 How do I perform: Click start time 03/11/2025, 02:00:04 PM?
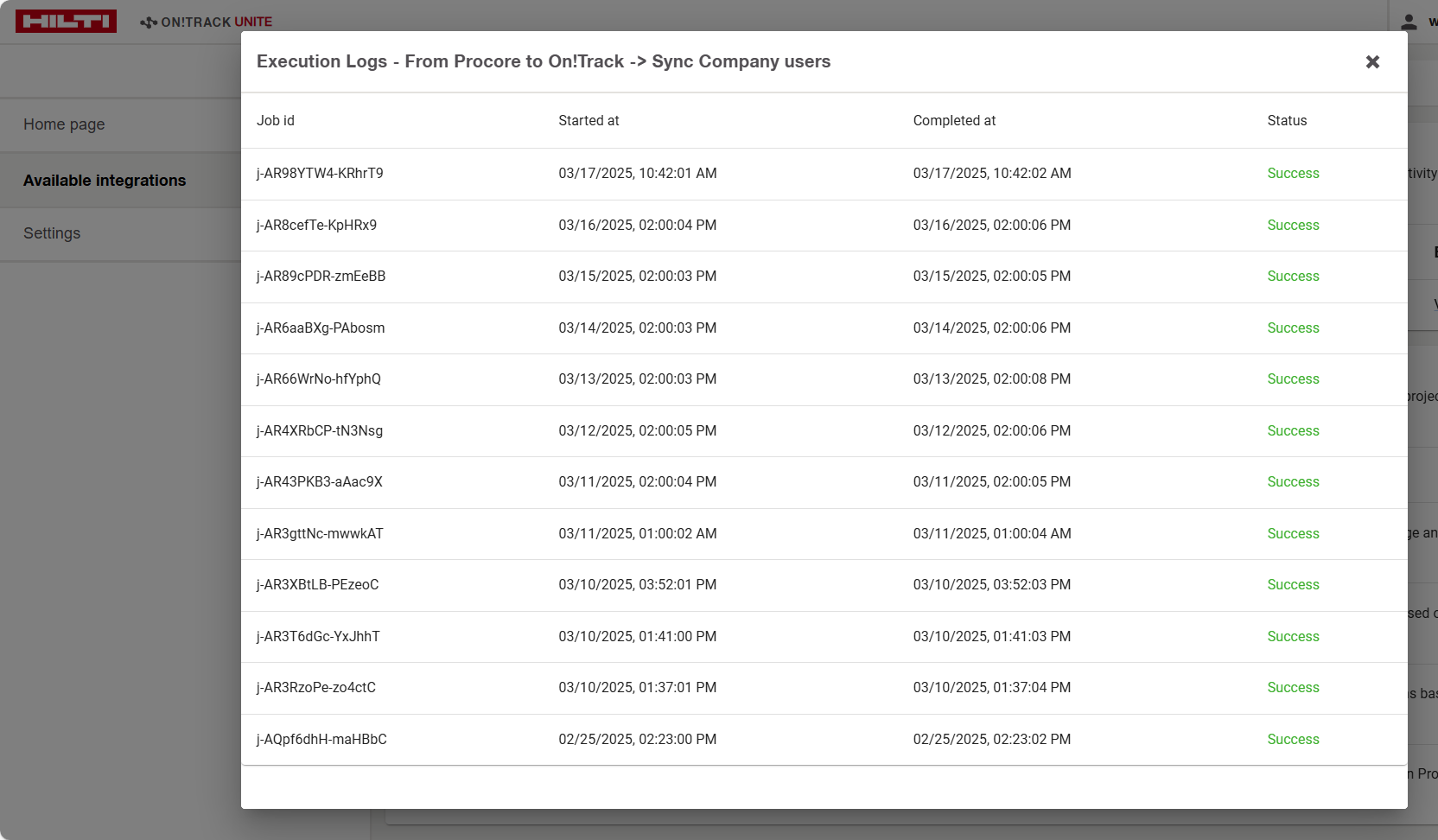pyautogui.click(x=638, y=482)
